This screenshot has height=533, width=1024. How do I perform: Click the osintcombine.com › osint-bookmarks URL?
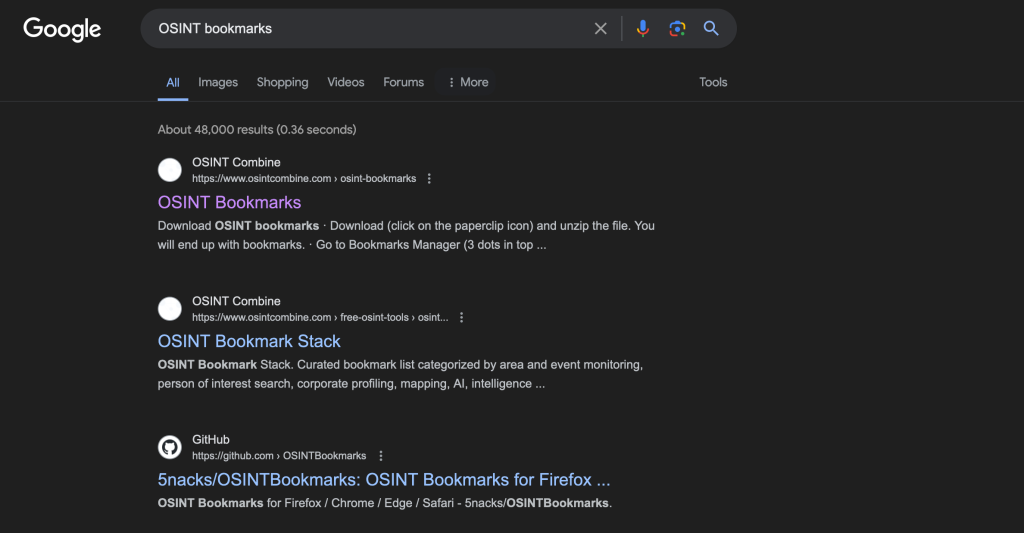coord(304,178)
